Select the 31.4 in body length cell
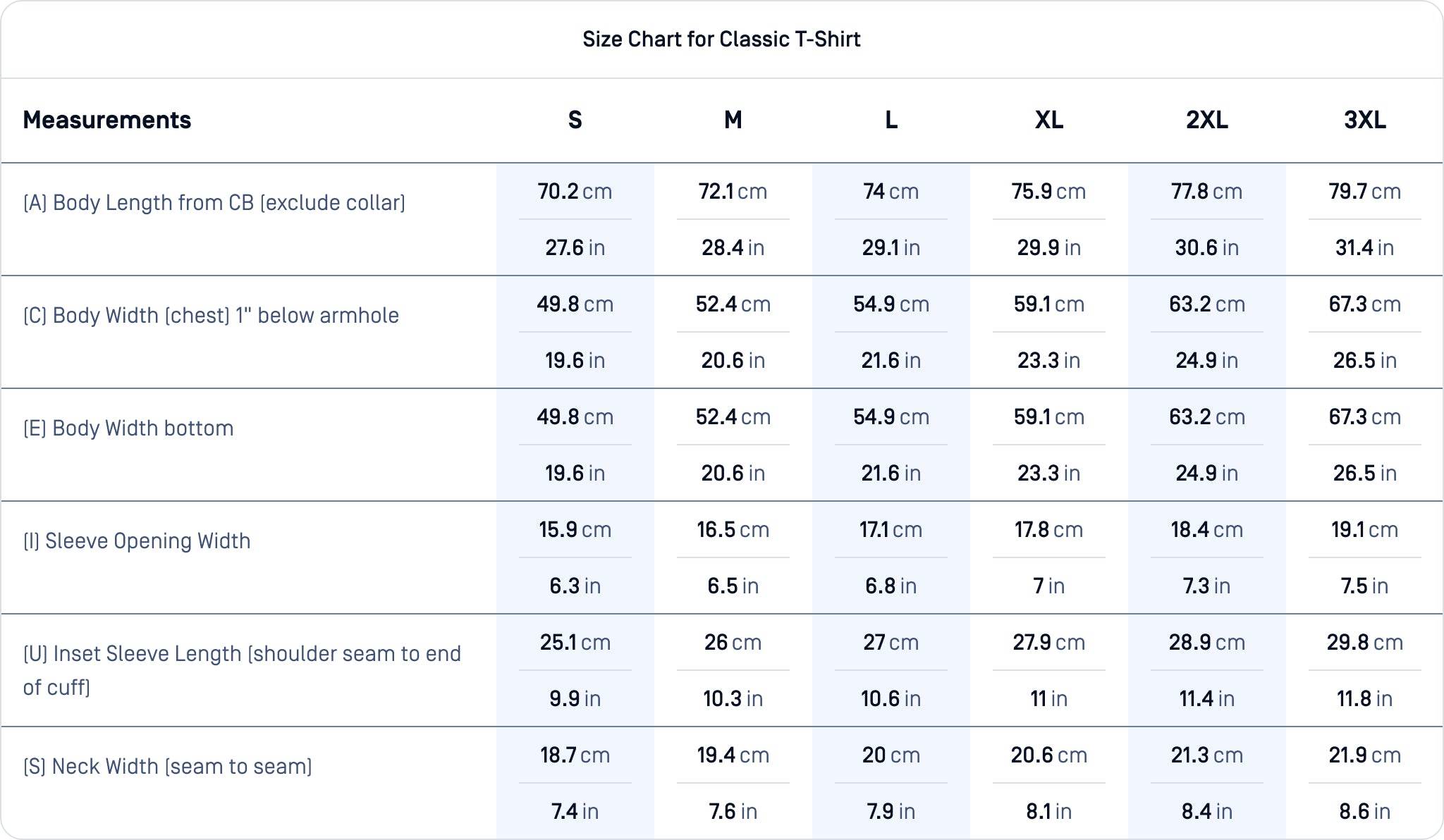Screen dimensions: 1444x840 (x=1365, y=248)
